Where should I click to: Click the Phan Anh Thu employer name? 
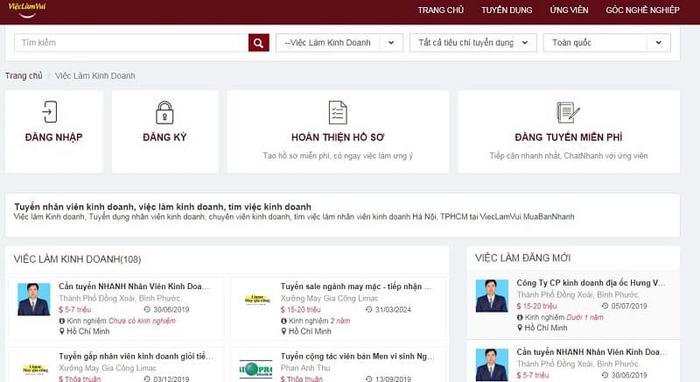[x=305, y=368]
